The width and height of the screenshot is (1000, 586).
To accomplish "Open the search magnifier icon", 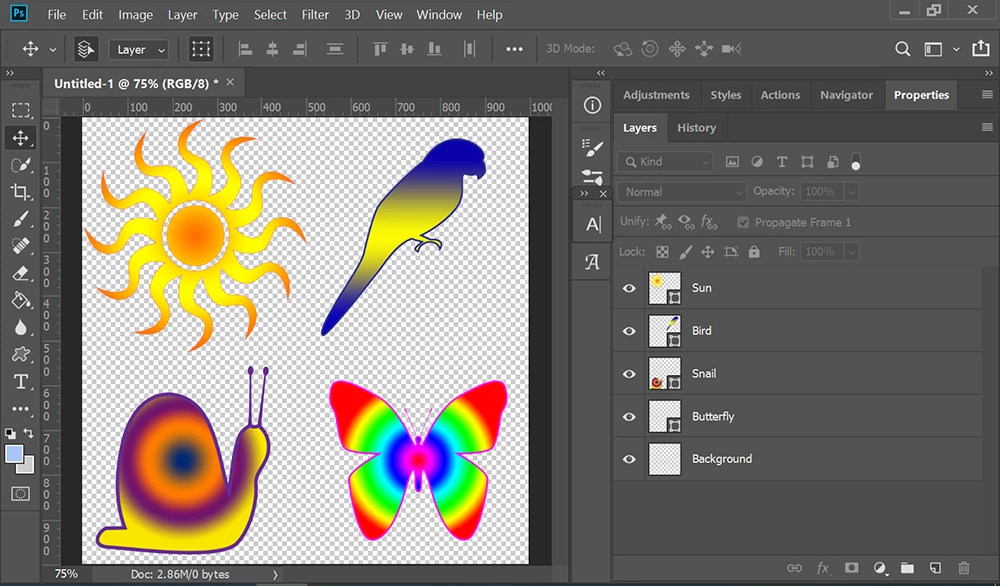I will coord(902,49).
